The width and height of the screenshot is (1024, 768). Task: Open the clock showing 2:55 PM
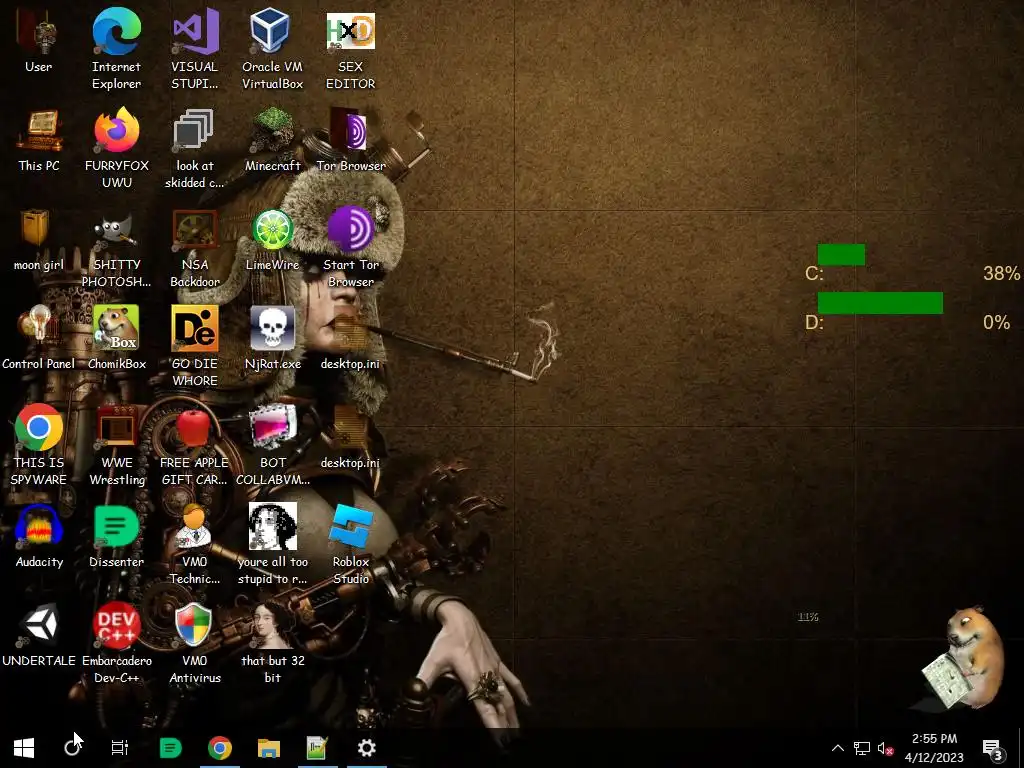(x=935, y=748)
